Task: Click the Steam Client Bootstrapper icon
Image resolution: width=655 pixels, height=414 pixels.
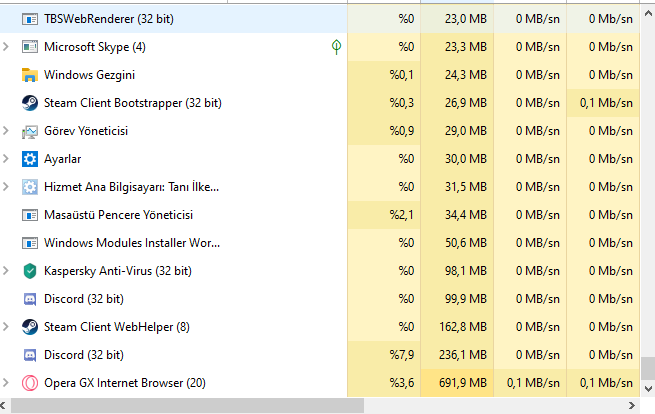Action: click(x=30, y=103)
